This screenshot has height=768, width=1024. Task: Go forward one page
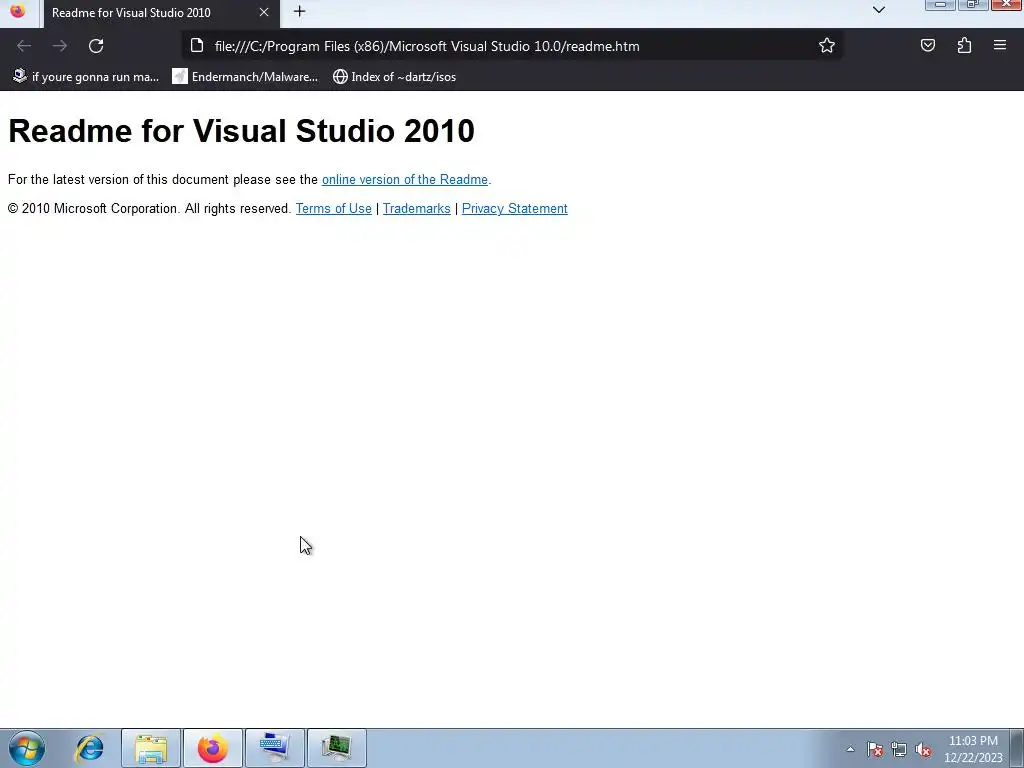coord(60,46)
